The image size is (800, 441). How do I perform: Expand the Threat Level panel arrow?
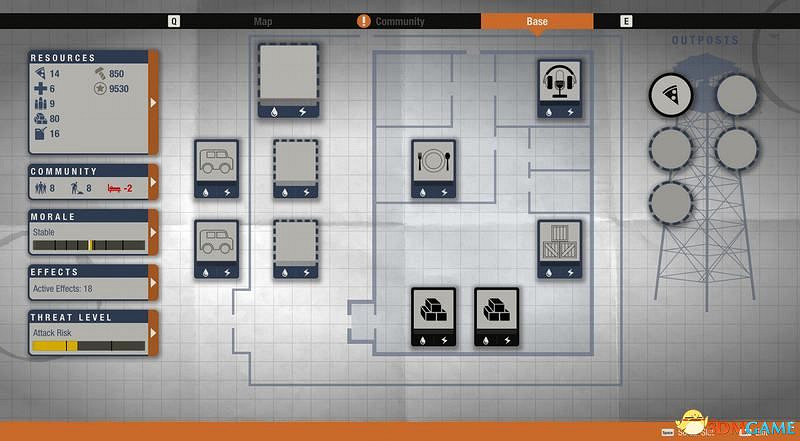click(x=153, y=332)
